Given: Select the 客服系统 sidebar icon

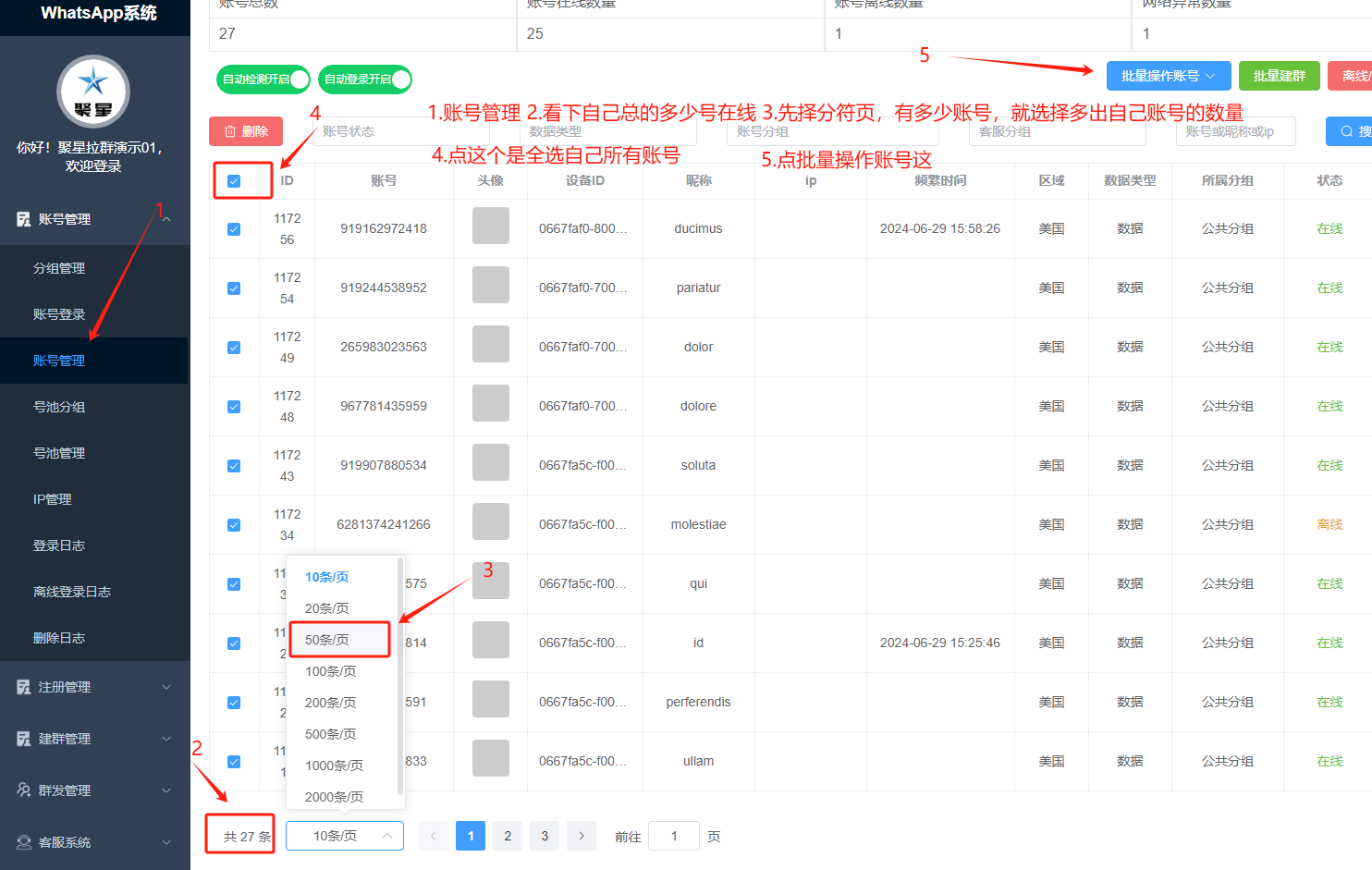Looking at the screenshot, I should [23, 842].
